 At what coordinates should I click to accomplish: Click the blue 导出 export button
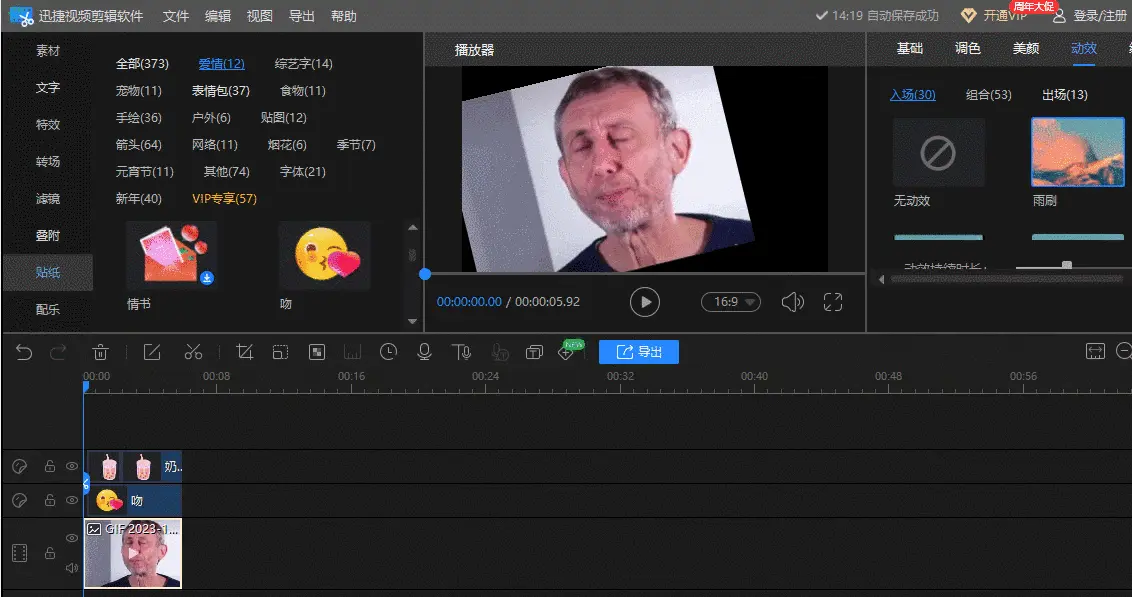(x=639, y=352)
